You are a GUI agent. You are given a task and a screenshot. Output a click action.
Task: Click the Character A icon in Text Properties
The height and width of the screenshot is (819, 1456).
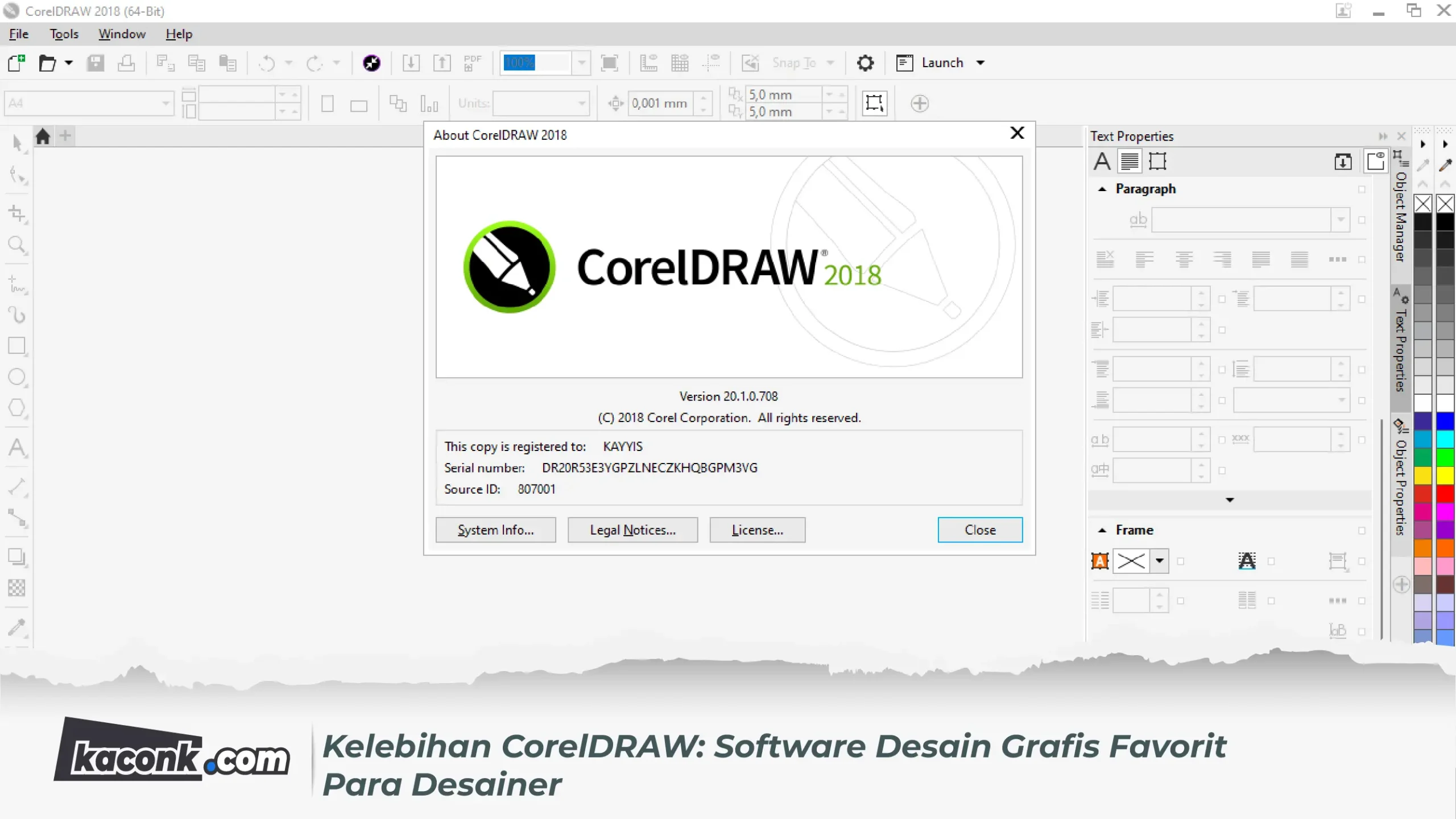pos(1102,162)
